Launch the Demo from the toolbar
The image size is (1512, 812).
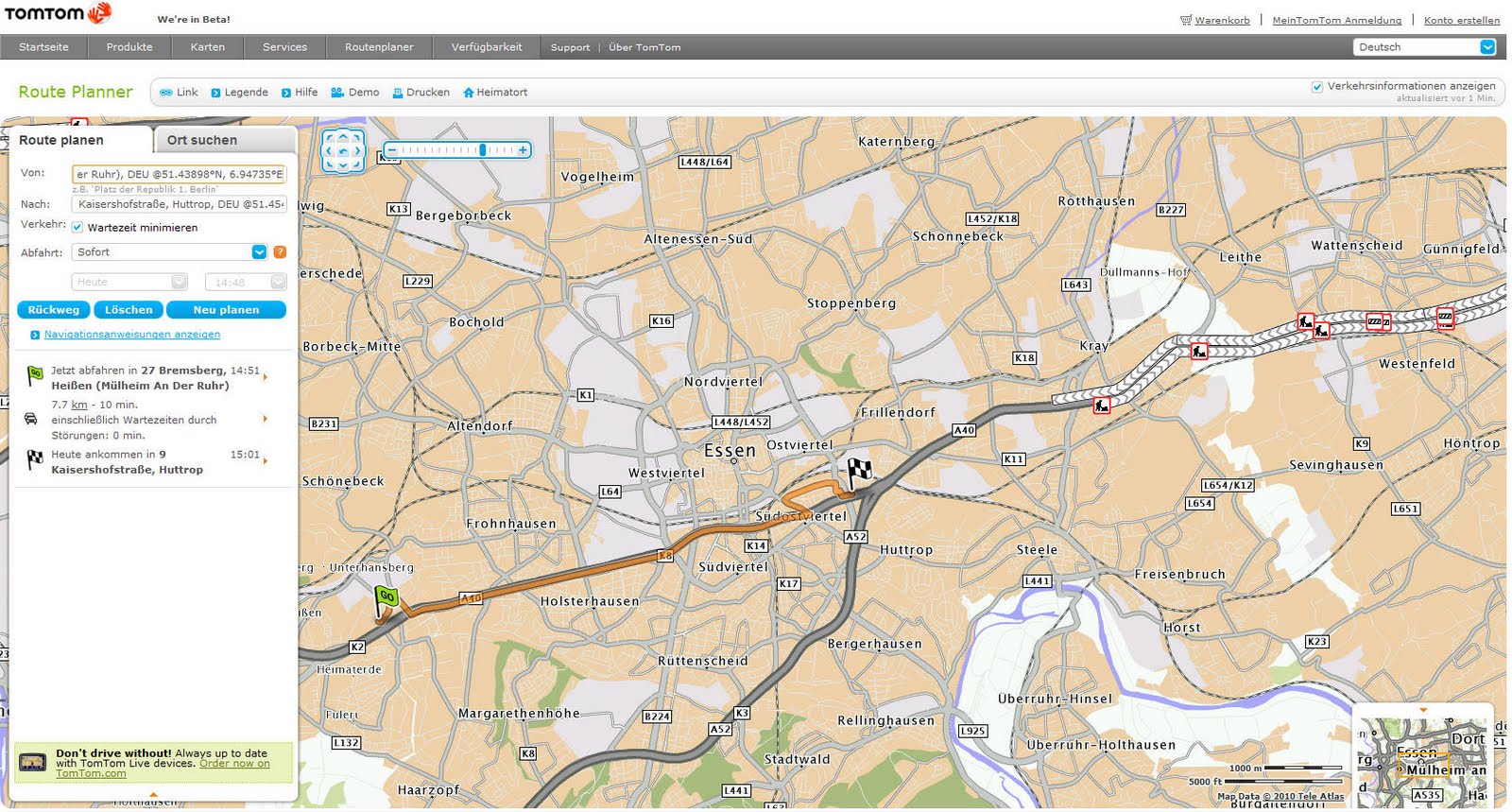pos(355,93)
